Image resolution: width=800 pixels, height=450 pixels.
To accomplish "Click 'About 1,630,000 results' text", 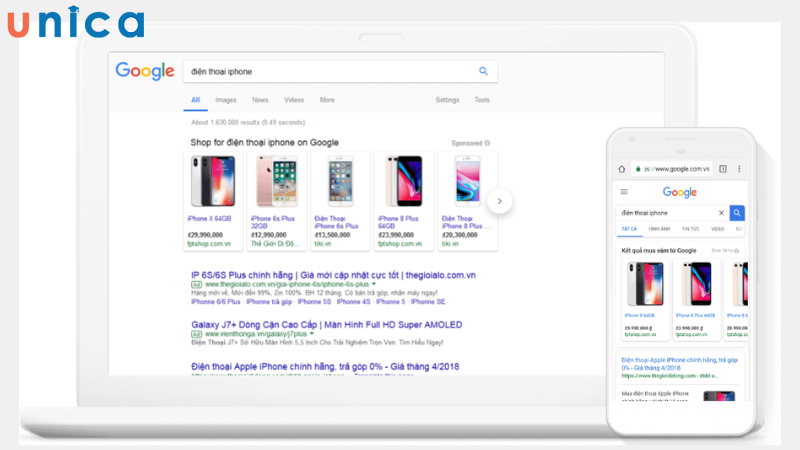I will (248, 122).
